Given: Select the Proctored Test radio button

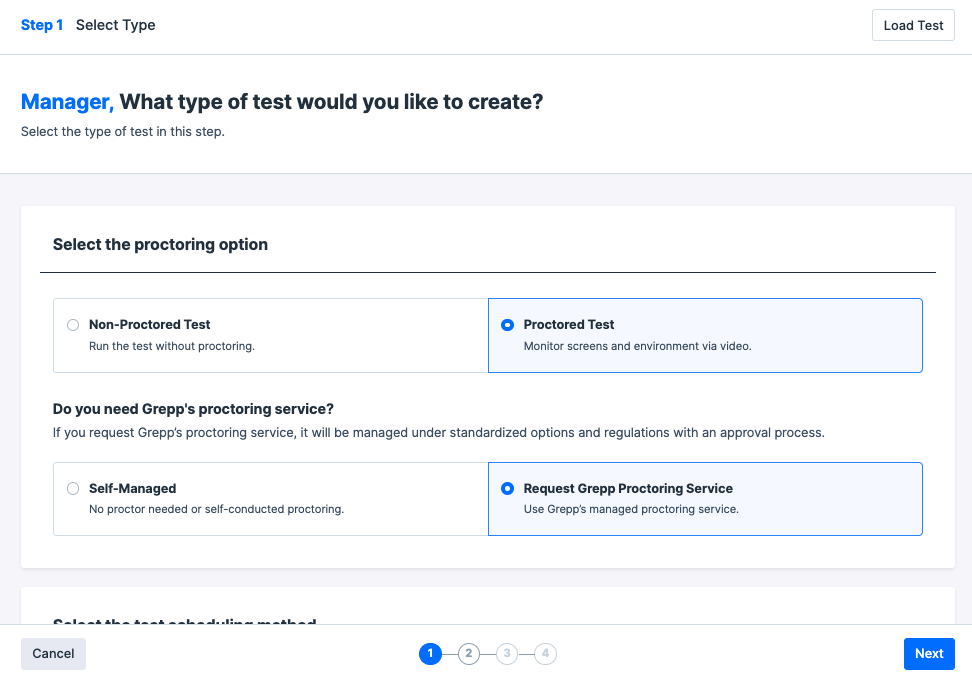Looking at the screenshot, I should (508, 325).
